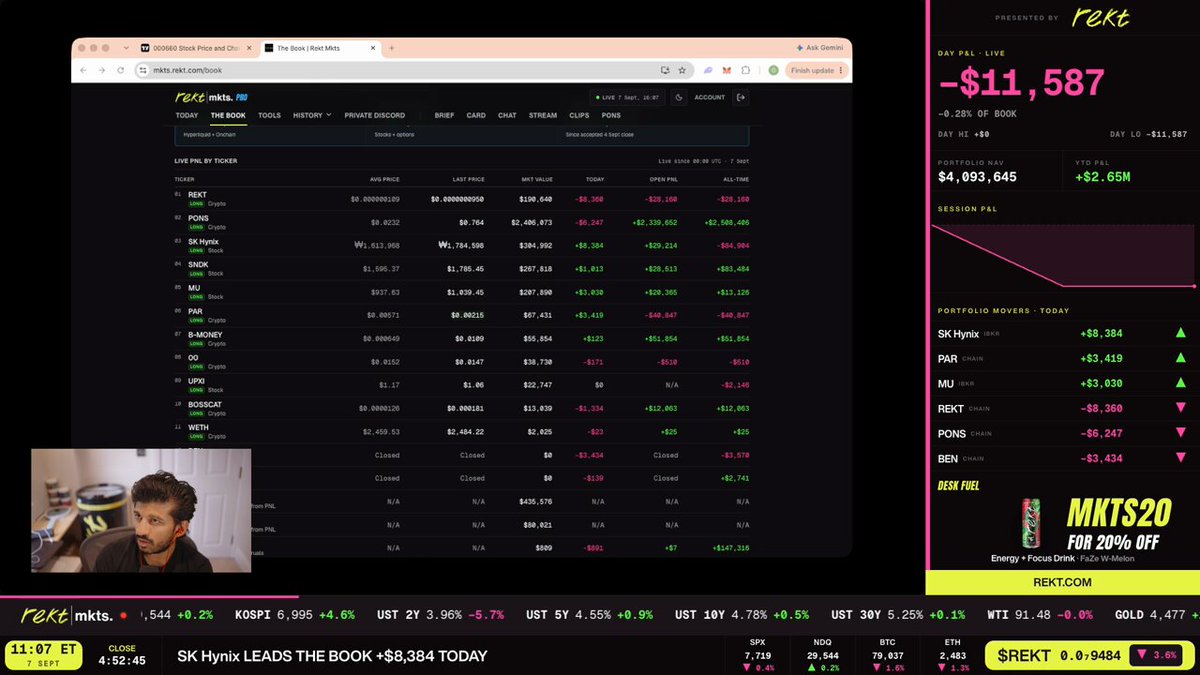Select the UPXI ticker row
The width and height of the screenshot is (1200, 675).
point(462,385)
